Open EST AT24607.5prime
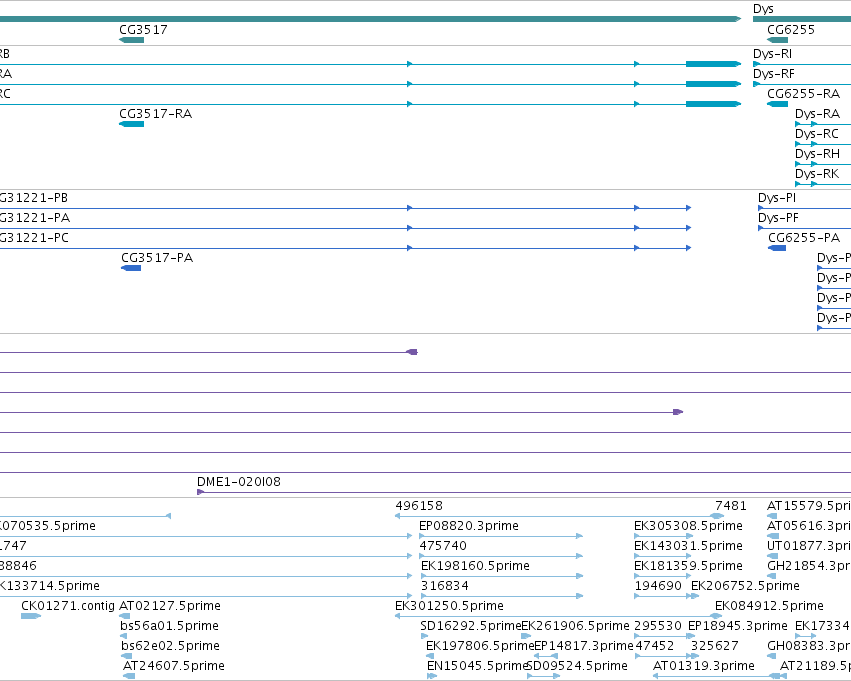This screenshot has width=851, height=681. coord(174,666)
